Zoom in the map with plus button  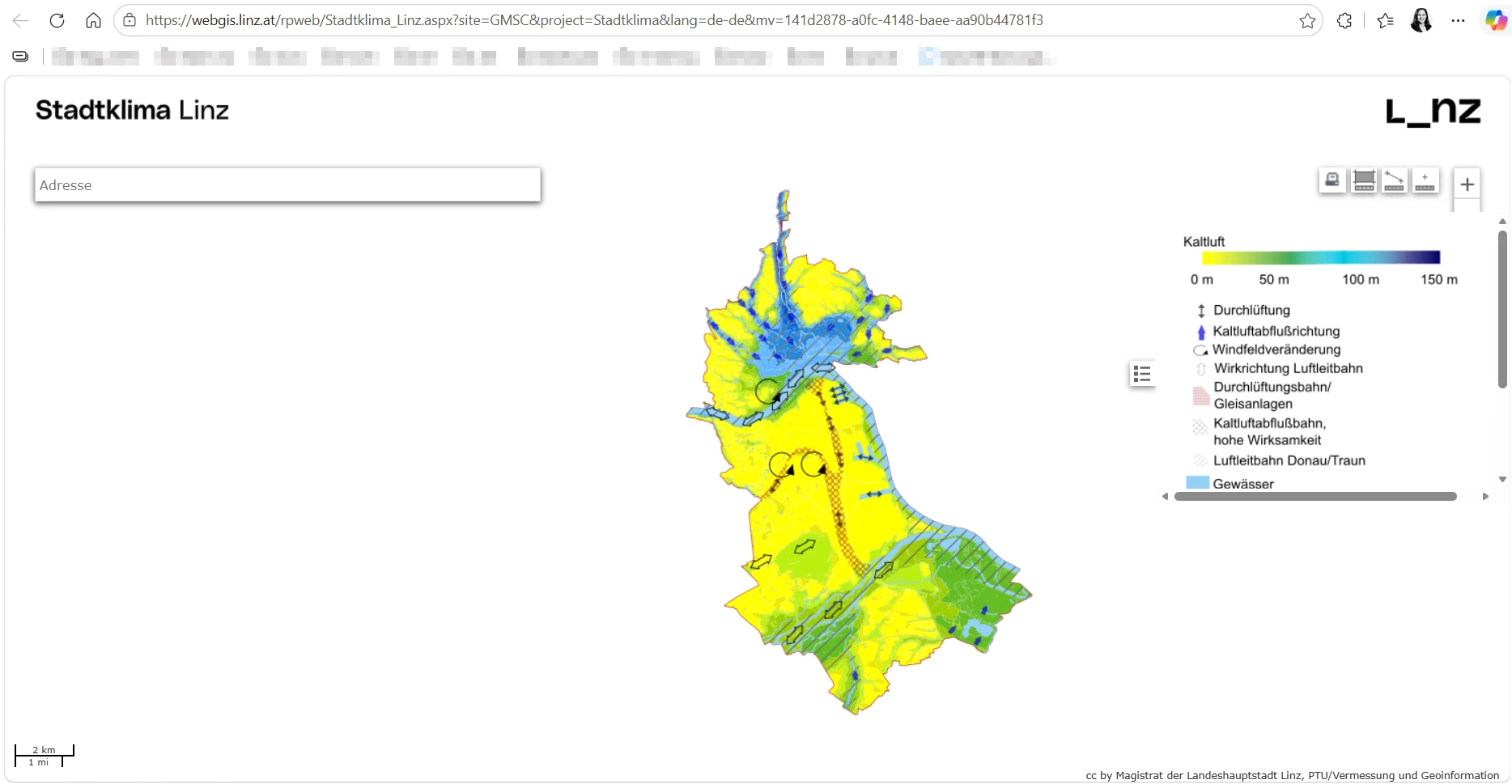1467,184
